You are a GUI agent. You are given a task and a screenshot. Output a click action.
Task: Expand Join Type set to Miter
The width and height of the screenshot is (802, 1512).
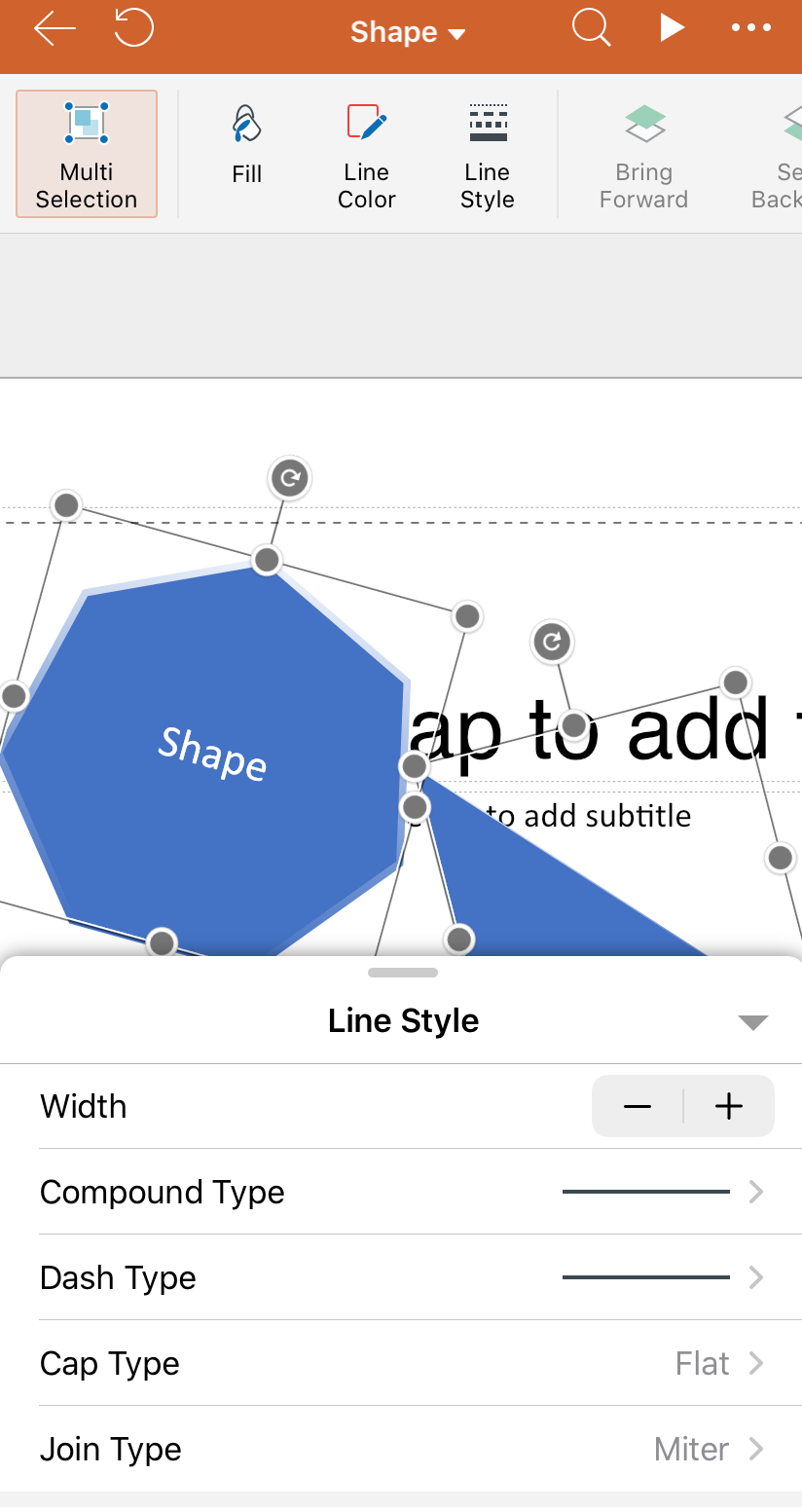(401, 1449)
